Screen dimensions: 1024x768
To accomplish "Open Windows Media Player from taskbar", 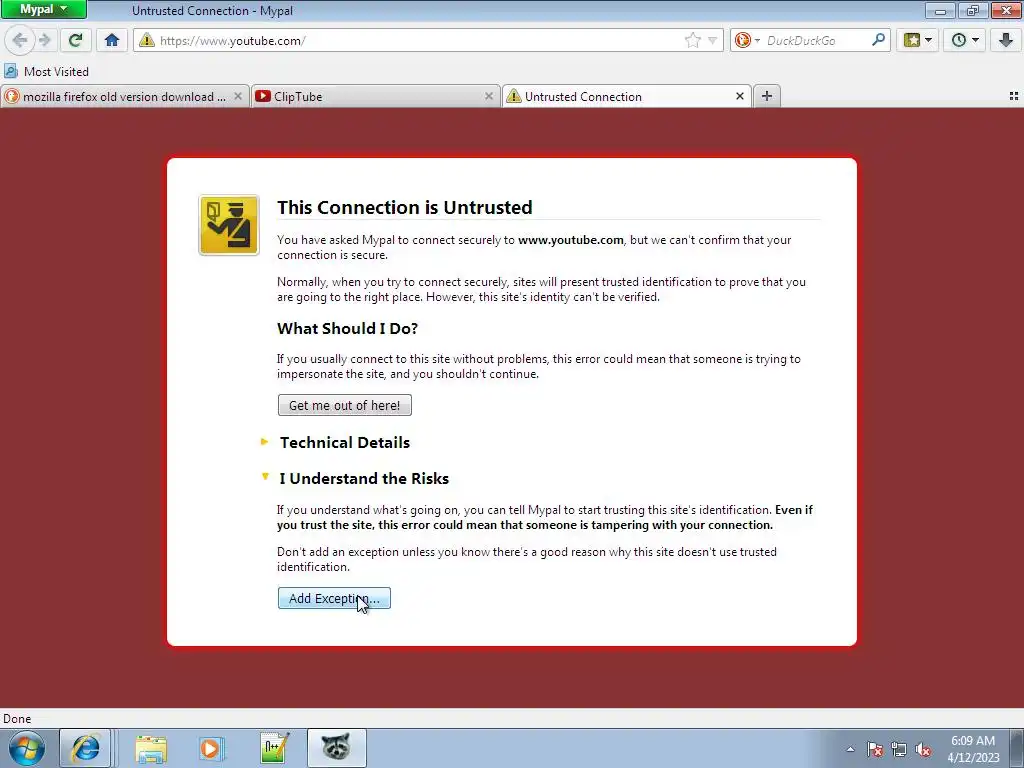I will (x=212, y=748).
